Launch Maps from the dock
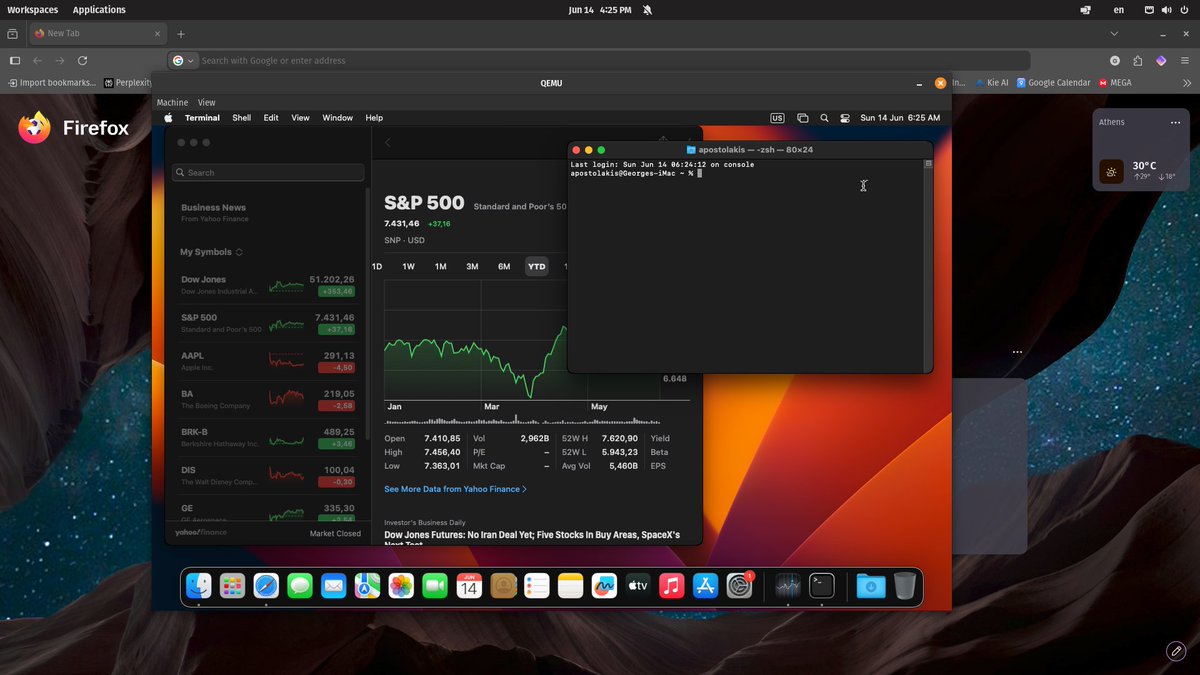The image size is (1200, 675). pyautogui.click(x=367, y=586)
